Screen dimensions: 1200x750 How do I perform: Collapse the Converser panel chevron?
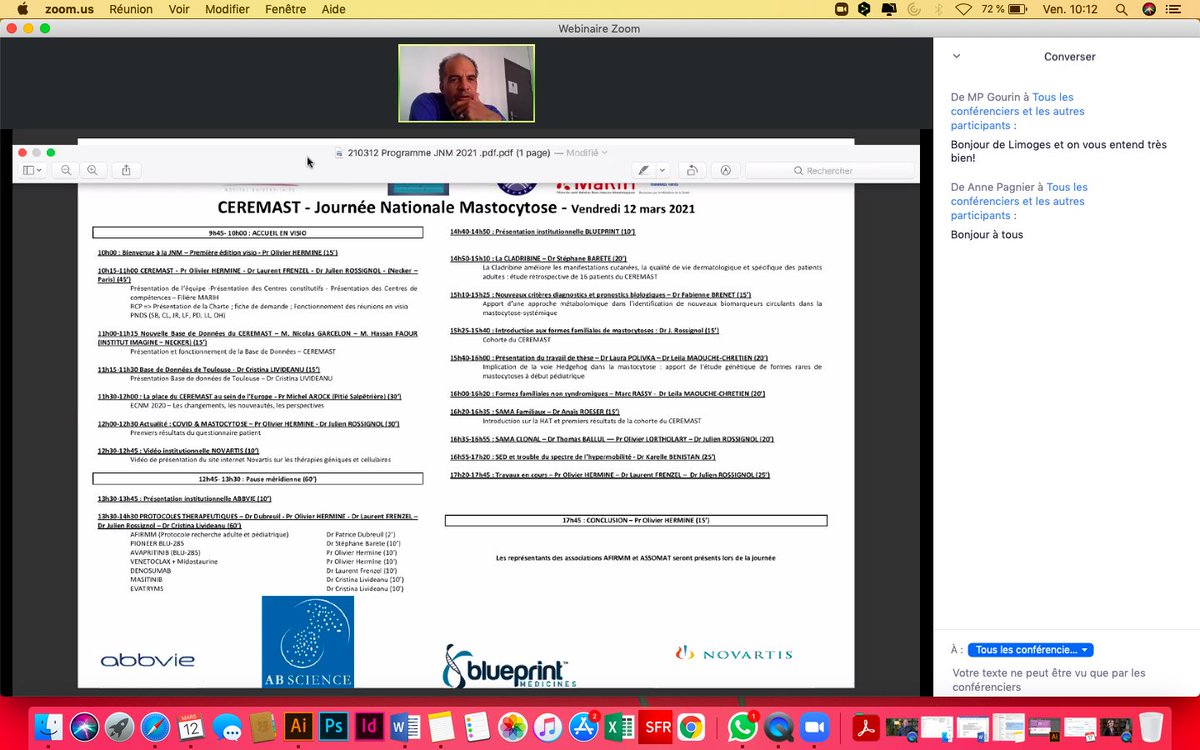click(957, 57)
